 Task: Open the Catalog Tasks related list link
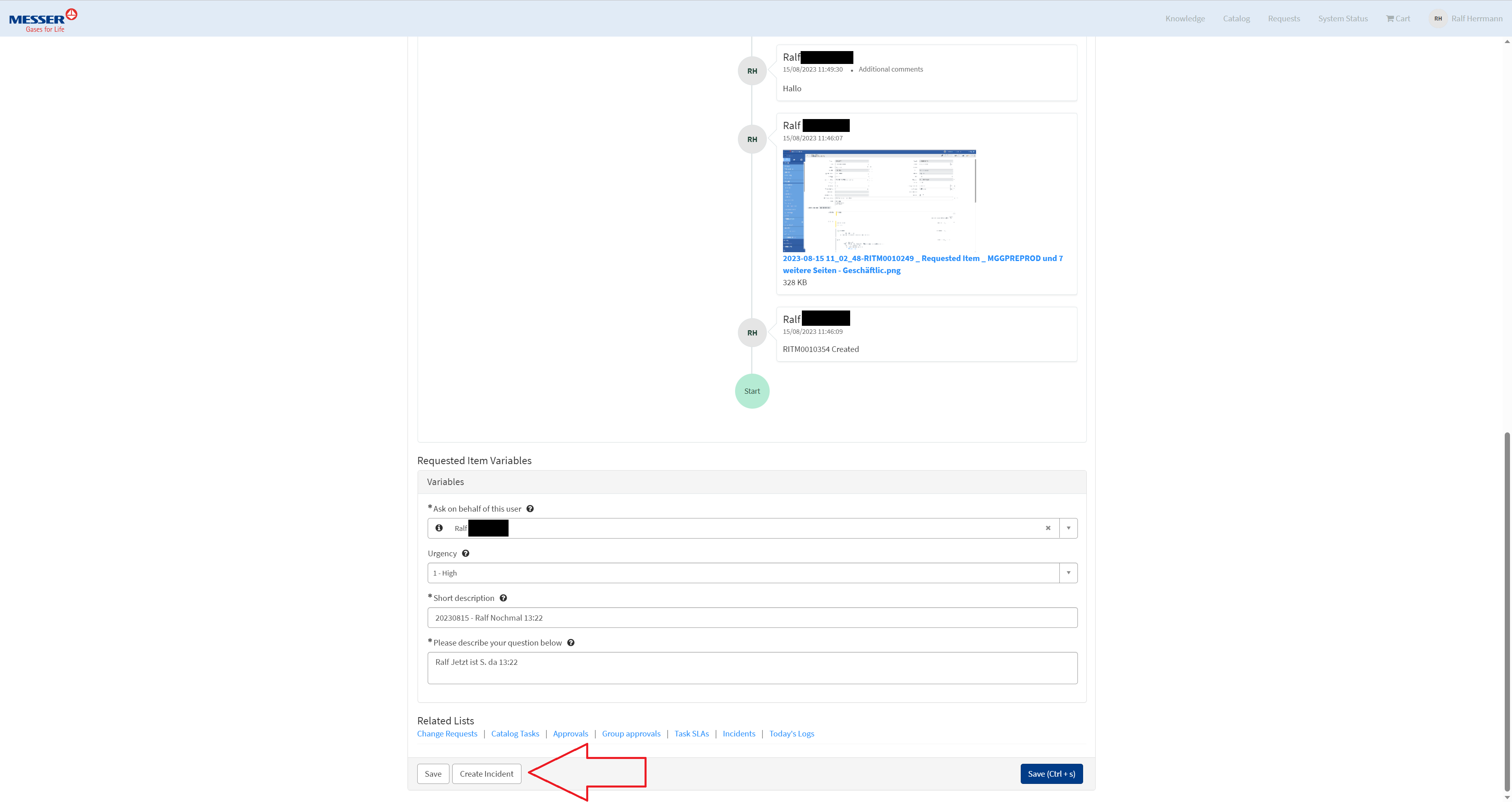pos(515,733)
